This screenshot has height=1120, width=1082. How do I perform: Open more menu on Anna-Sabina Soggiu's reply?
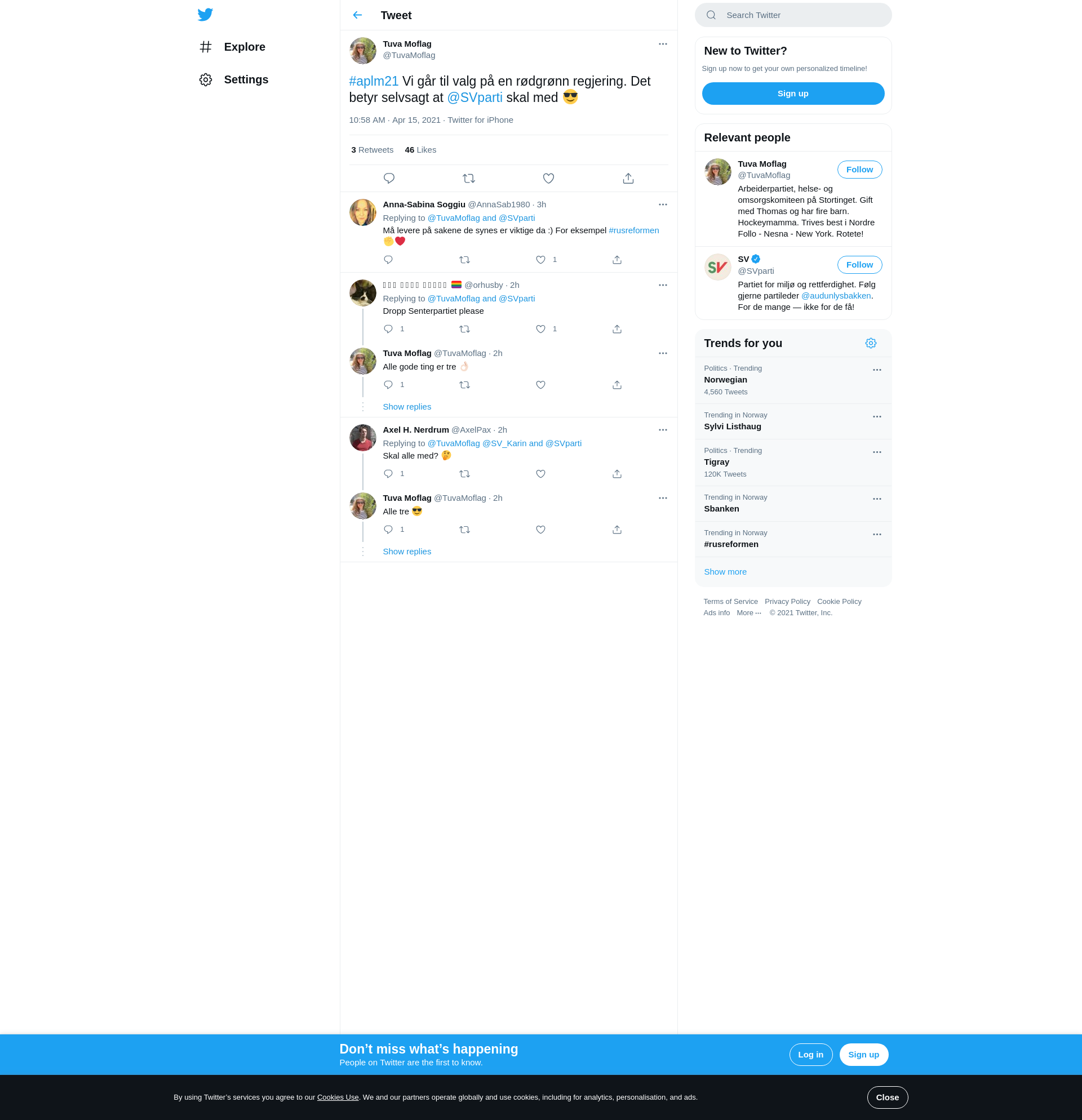[663, 205]
